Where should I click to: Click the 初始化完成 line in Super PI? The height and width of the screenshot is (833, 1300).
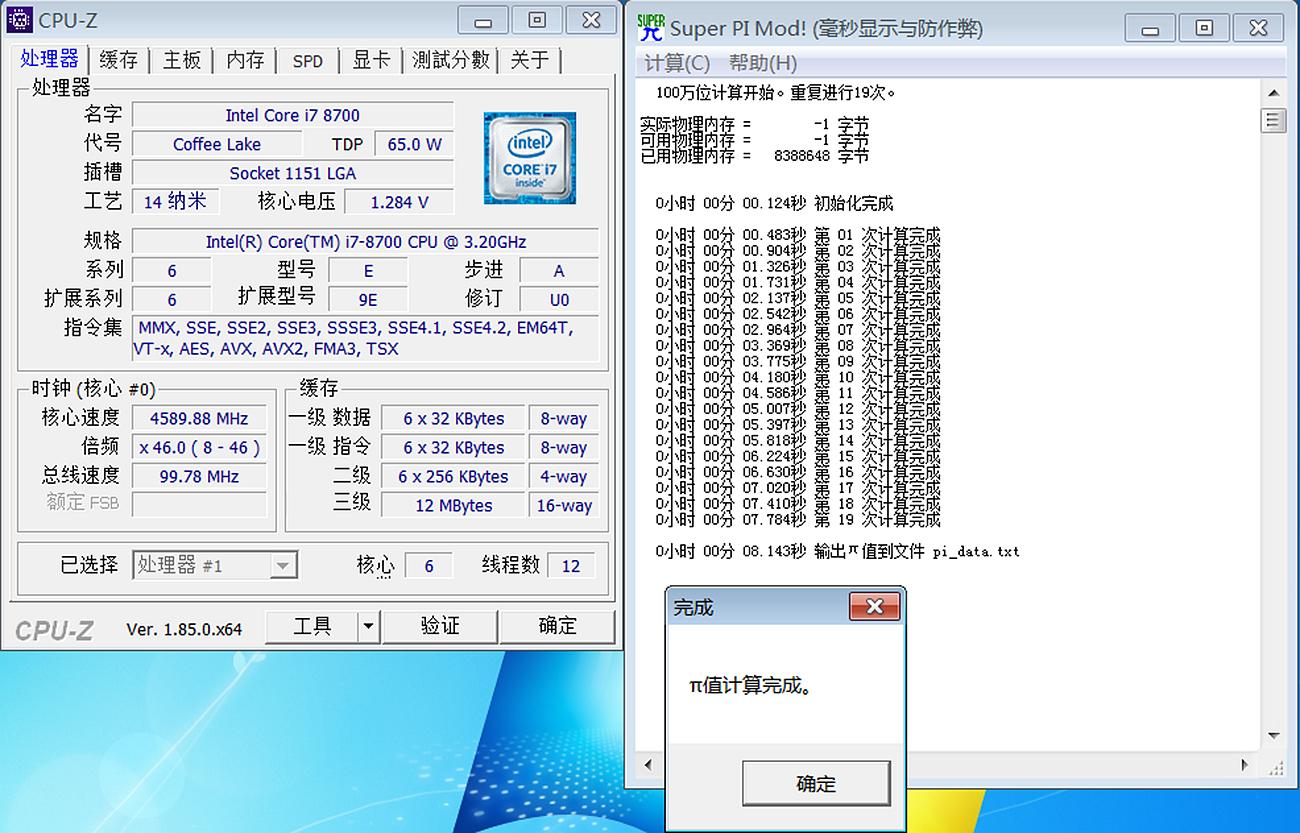point(775,204)
